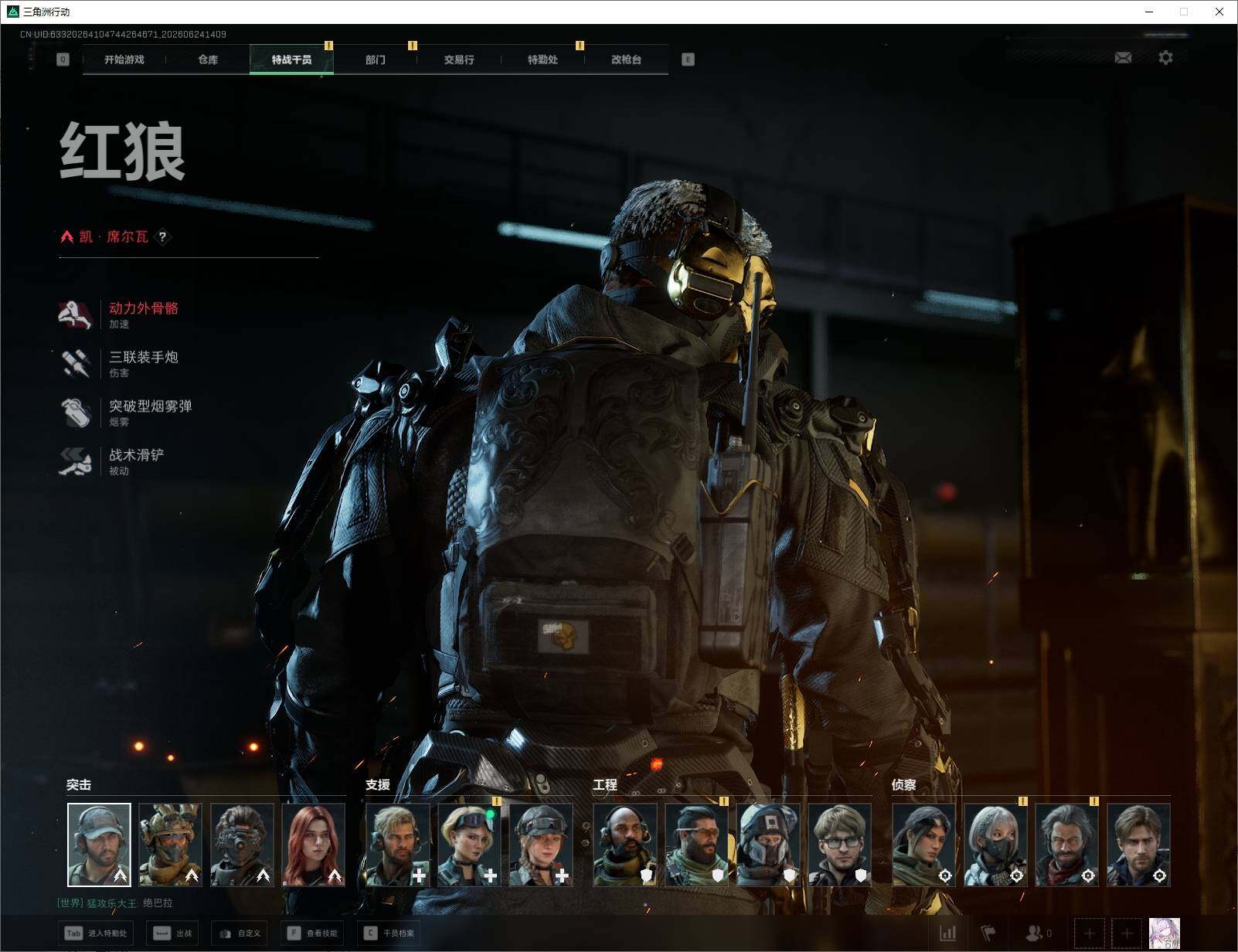Select dark-haired female recon operator

[923, 845]
